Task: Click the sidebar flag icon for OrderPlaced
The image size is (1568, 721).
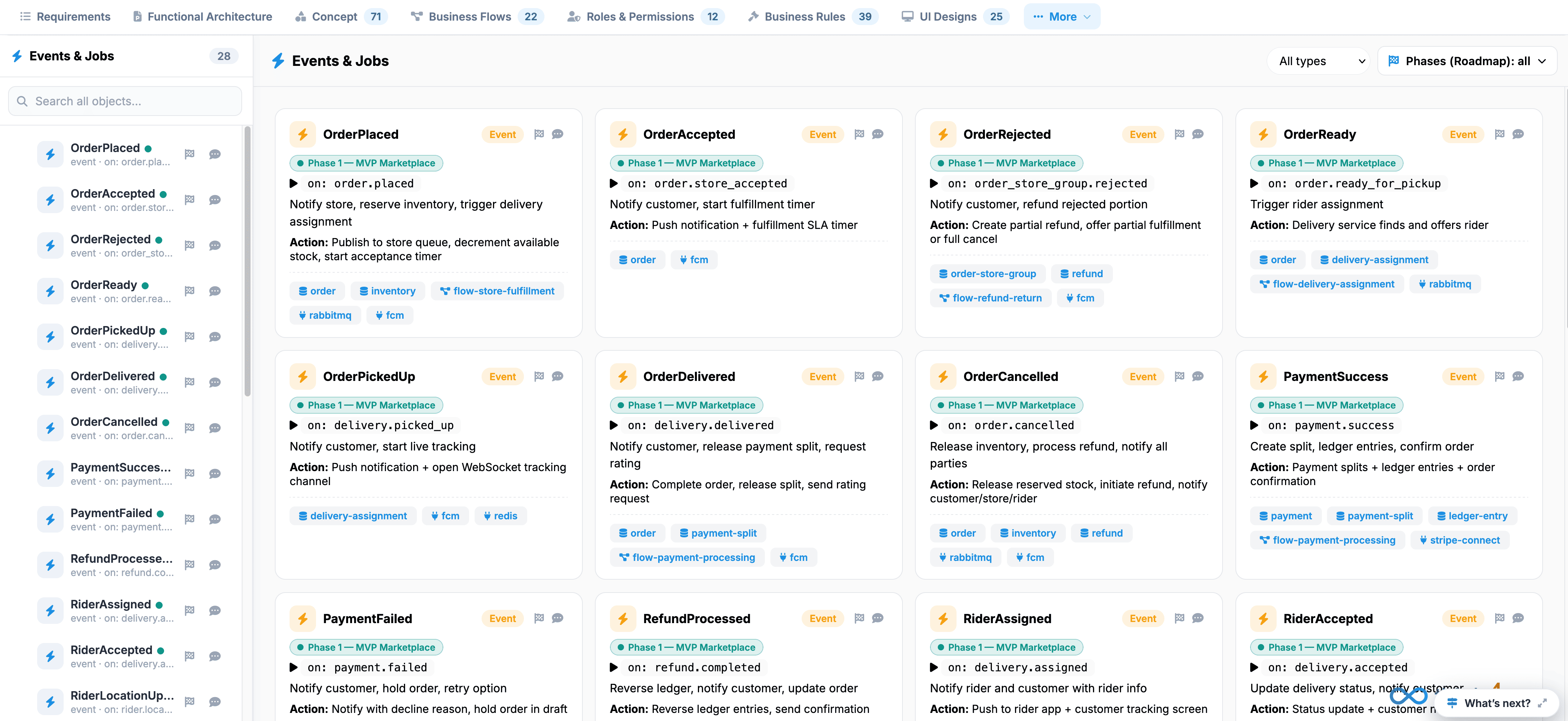Action: pyautogui.click(x=189, y=154)
